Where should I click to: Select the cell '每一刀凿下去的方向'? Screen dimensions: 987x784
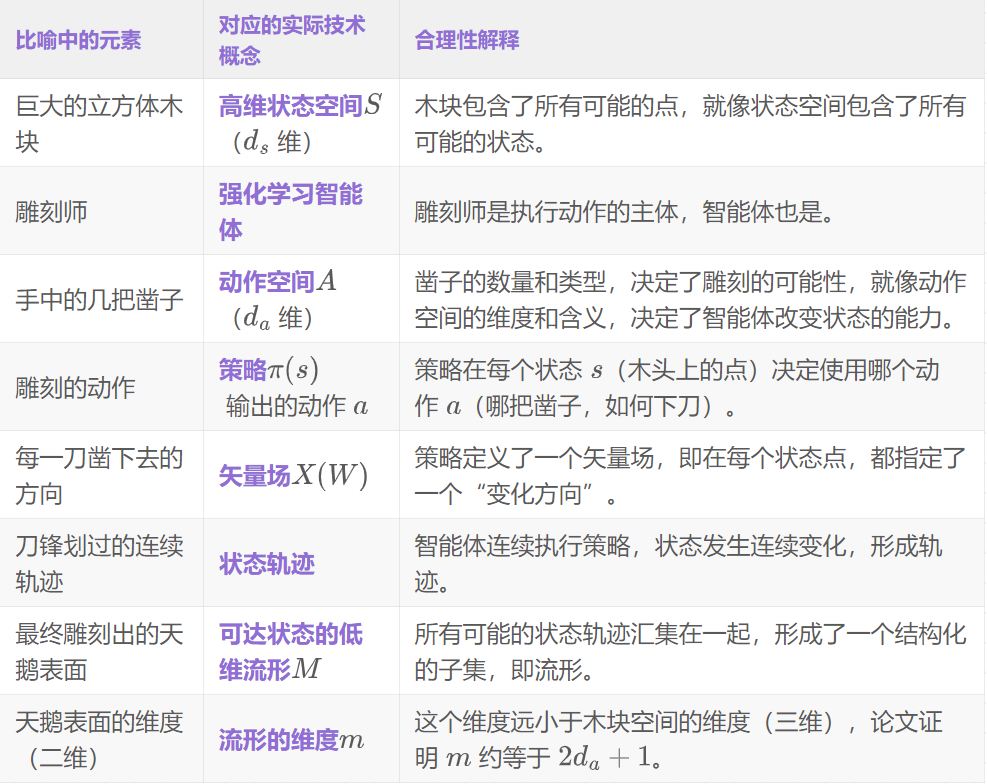pyautogui.click(x=101, y=475)
